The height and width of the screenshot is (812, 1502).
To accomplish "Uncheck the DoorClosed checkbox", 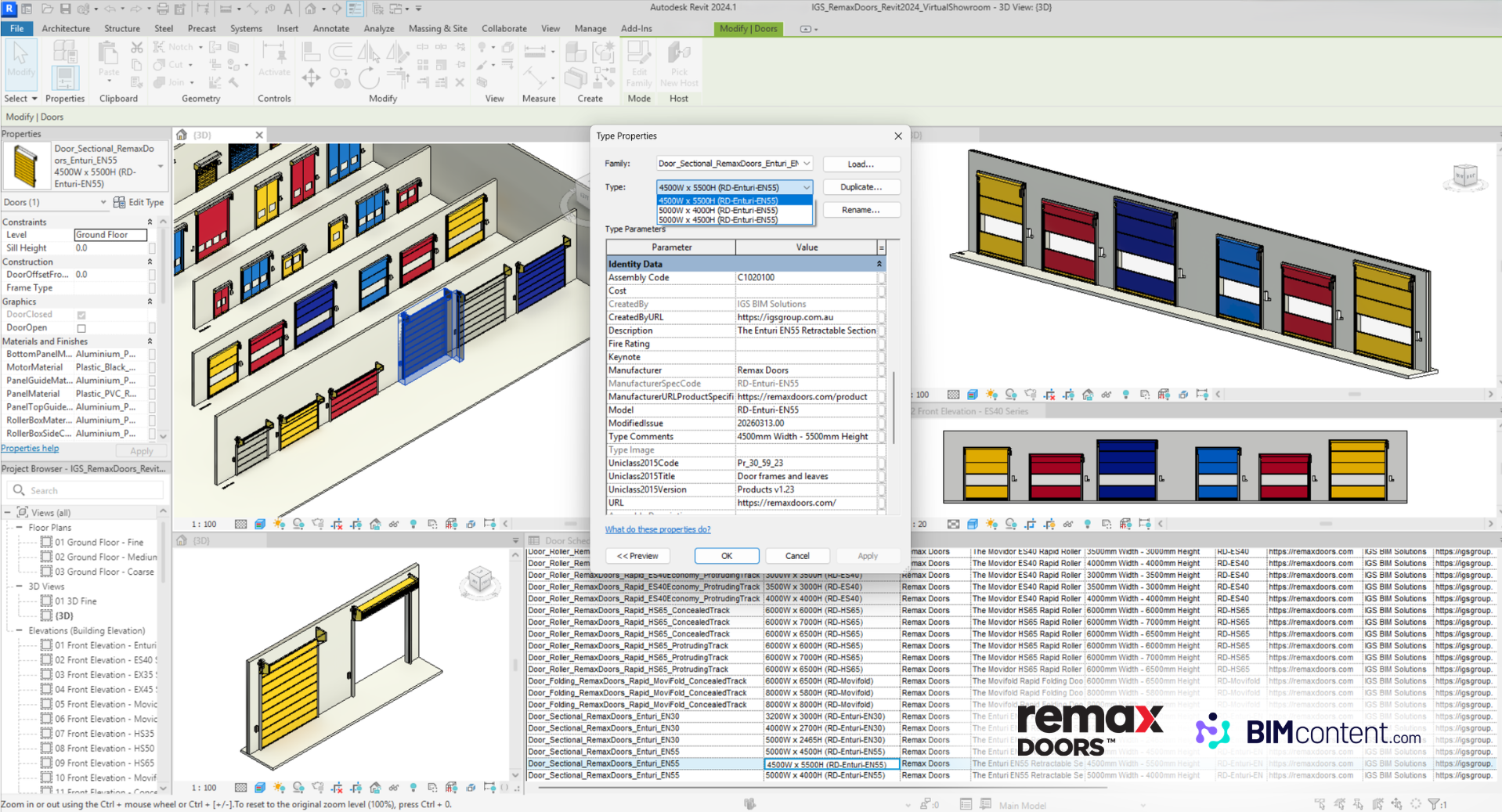I will point(81,314).
